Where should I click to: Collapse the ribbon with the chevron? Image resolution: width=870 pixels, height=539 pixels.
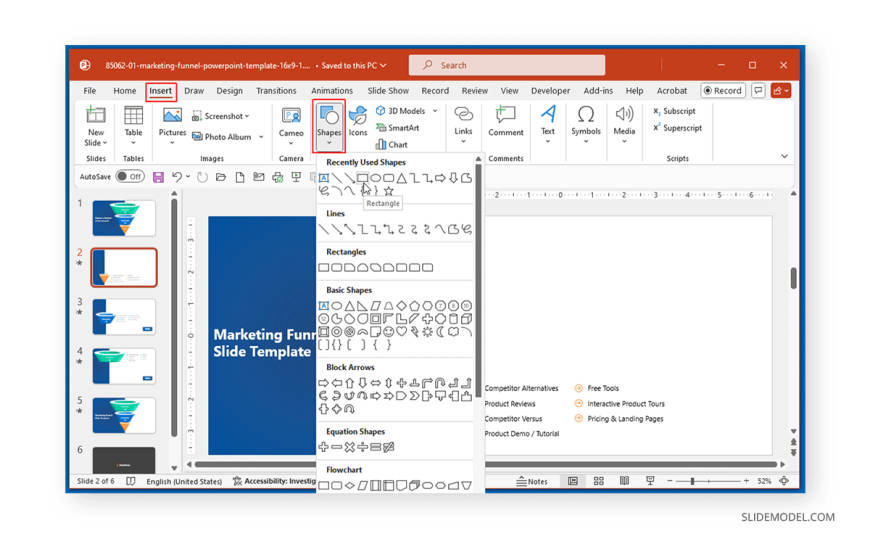(785, 156)
